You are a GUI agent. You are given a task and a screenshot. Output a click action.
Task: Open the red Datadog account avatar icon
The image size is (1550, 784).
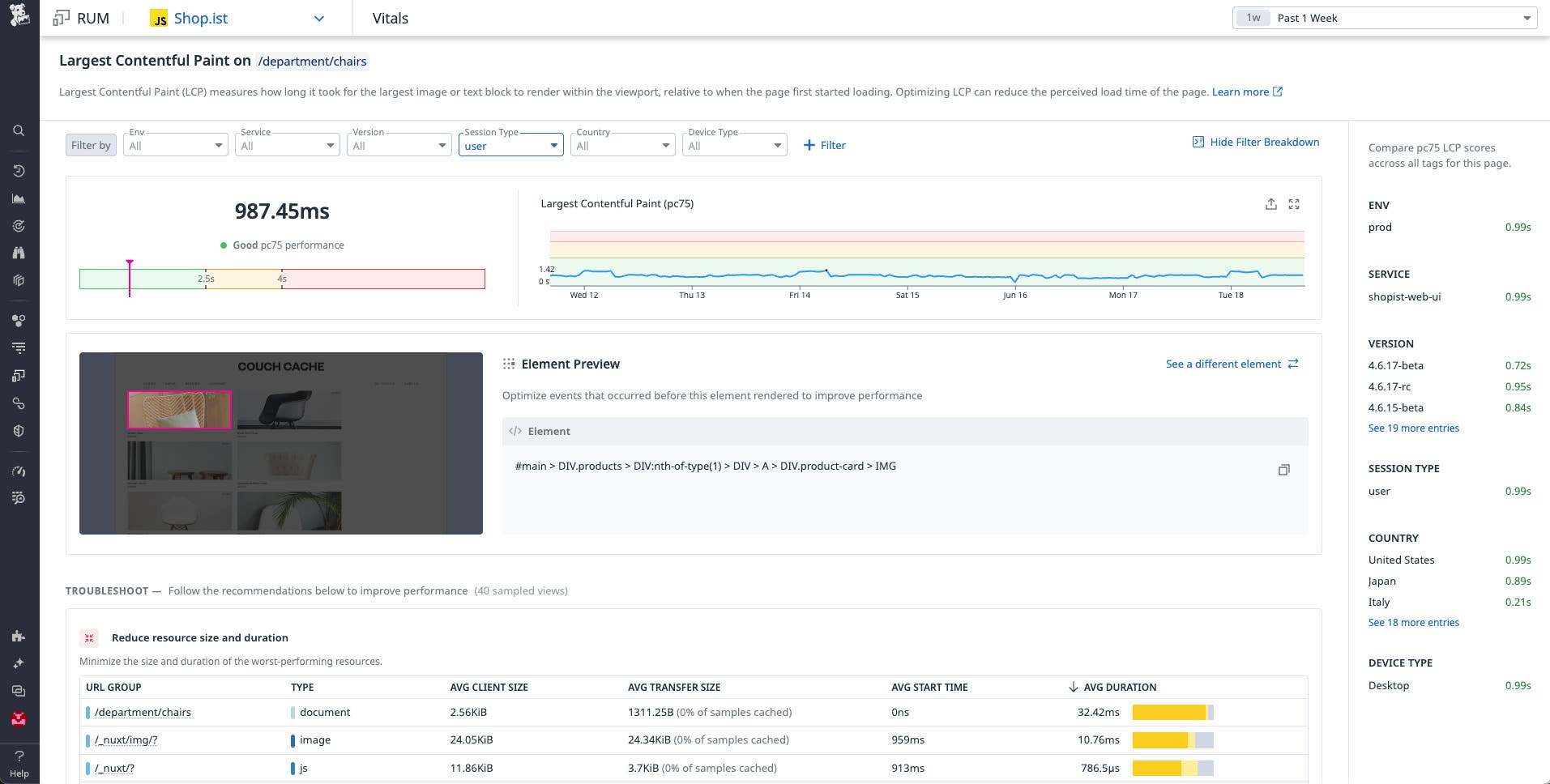(x=18, y=719)
